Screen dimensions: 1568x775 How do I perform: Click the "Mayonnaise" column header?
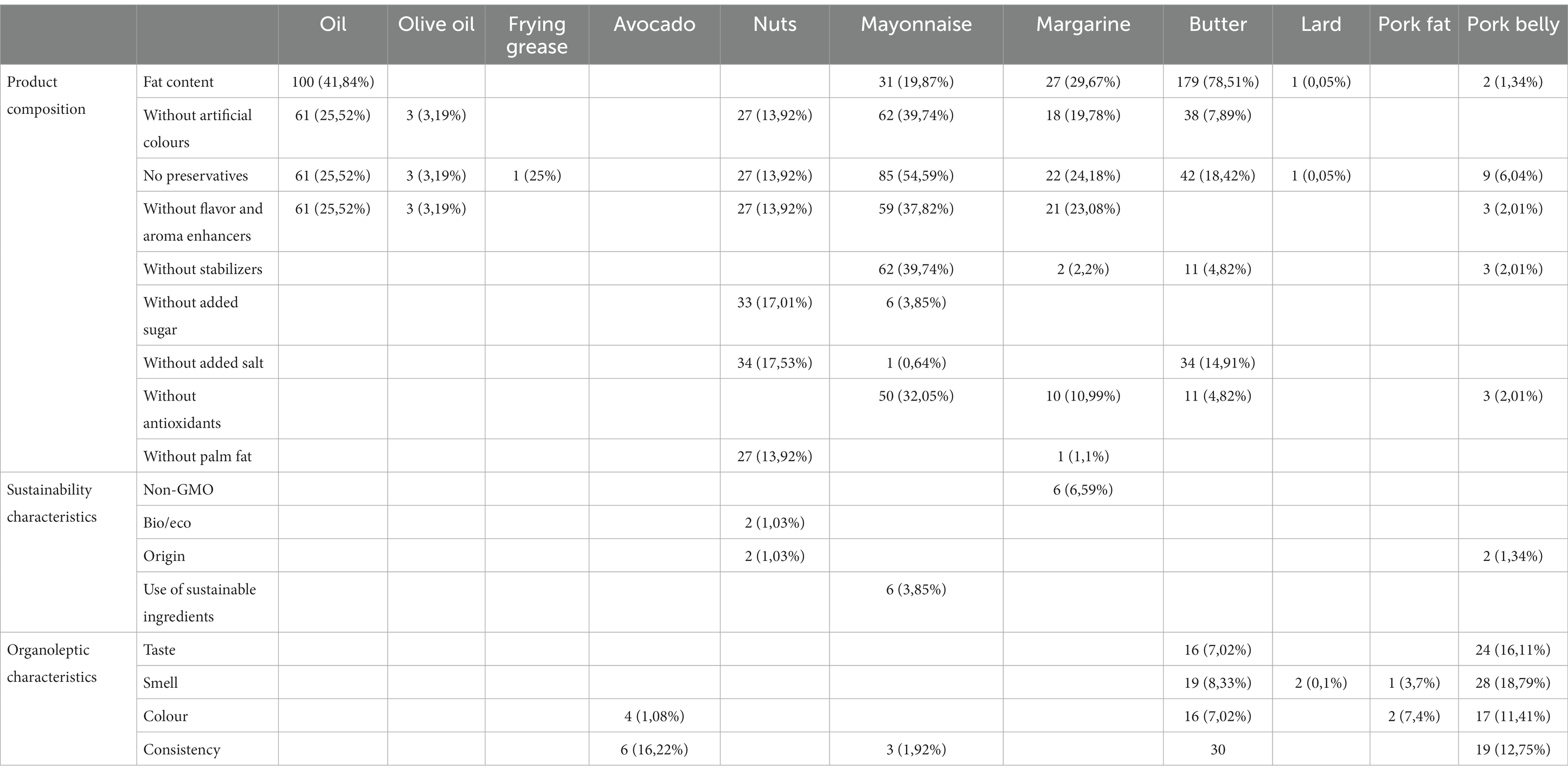click(x=916, y=25)
